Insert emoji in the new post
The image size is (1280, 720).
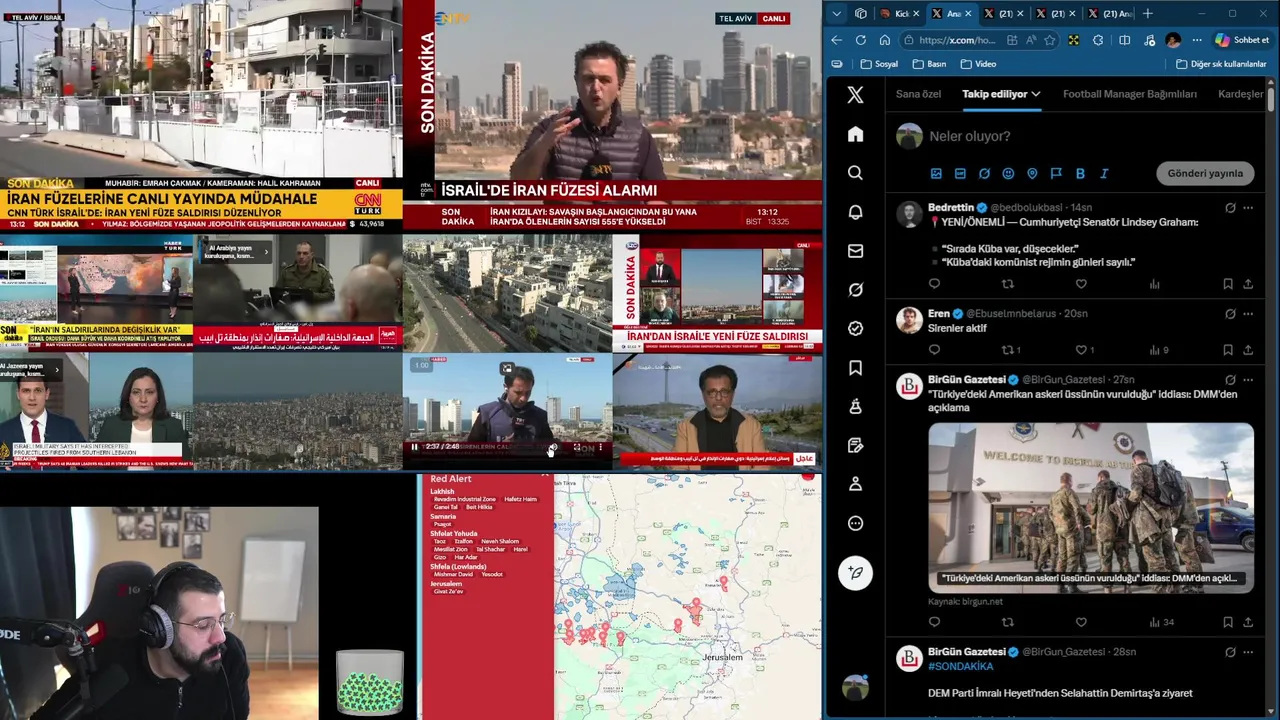point(1008,173)
